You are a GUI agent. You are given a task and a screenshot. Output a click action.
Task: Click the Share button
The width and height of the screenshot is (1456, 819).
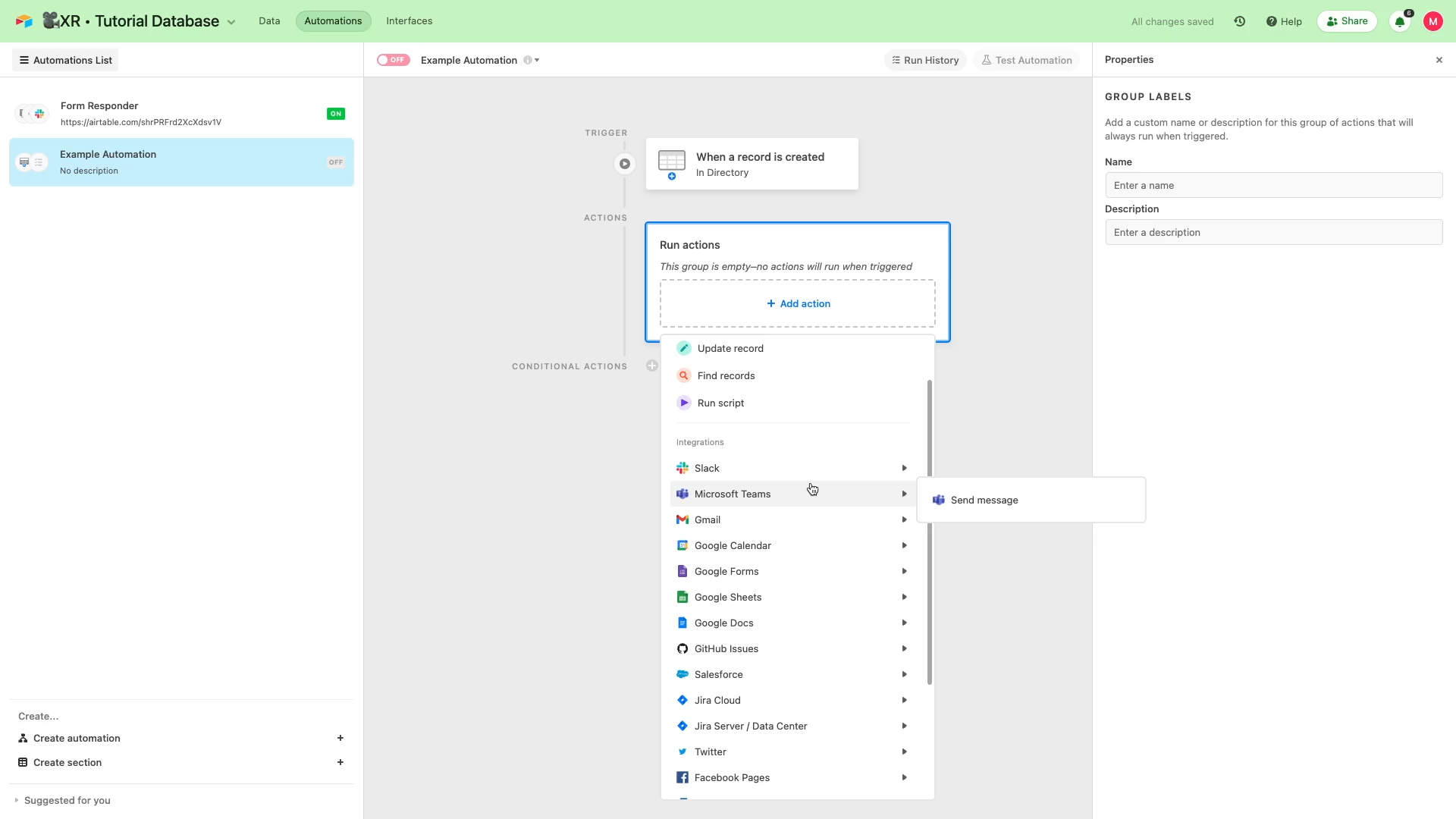click(x=1347, y=21)
